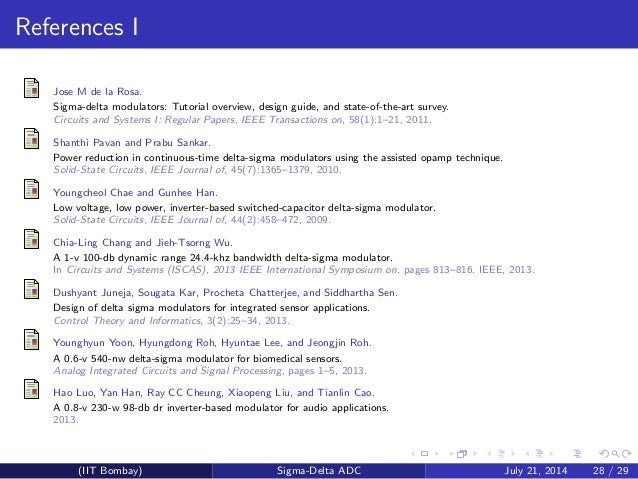Click the Hao Luo author list line

coord(214,393)
